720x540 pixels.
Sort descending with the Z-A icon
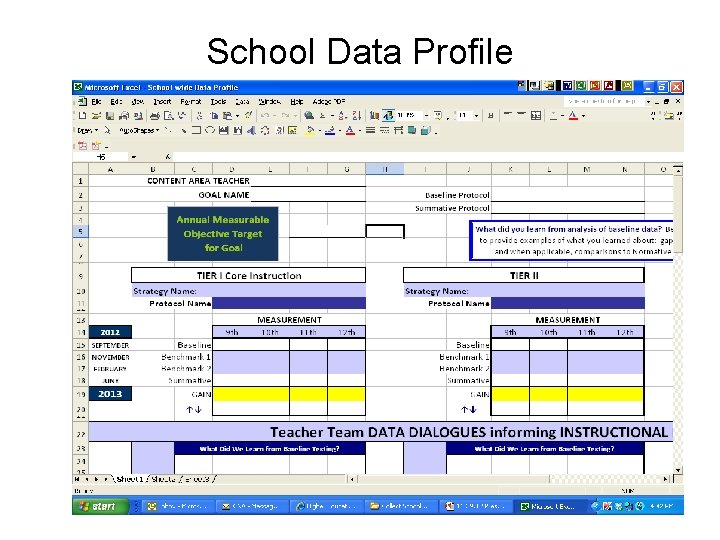tap(357, 116)
